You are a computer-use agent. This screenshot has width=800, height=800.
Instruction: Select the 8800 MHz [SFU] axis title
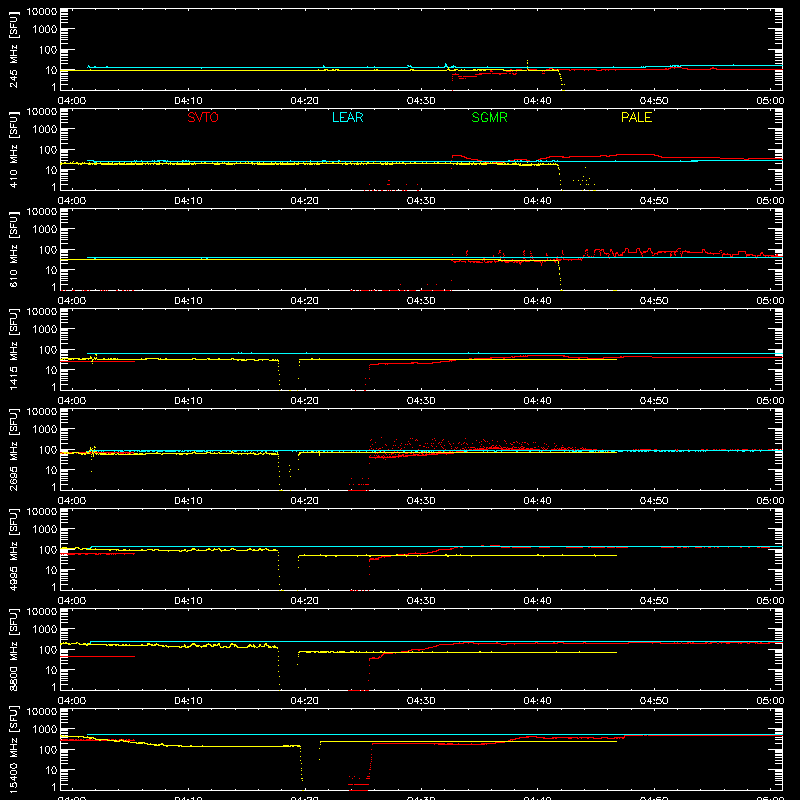13,649
